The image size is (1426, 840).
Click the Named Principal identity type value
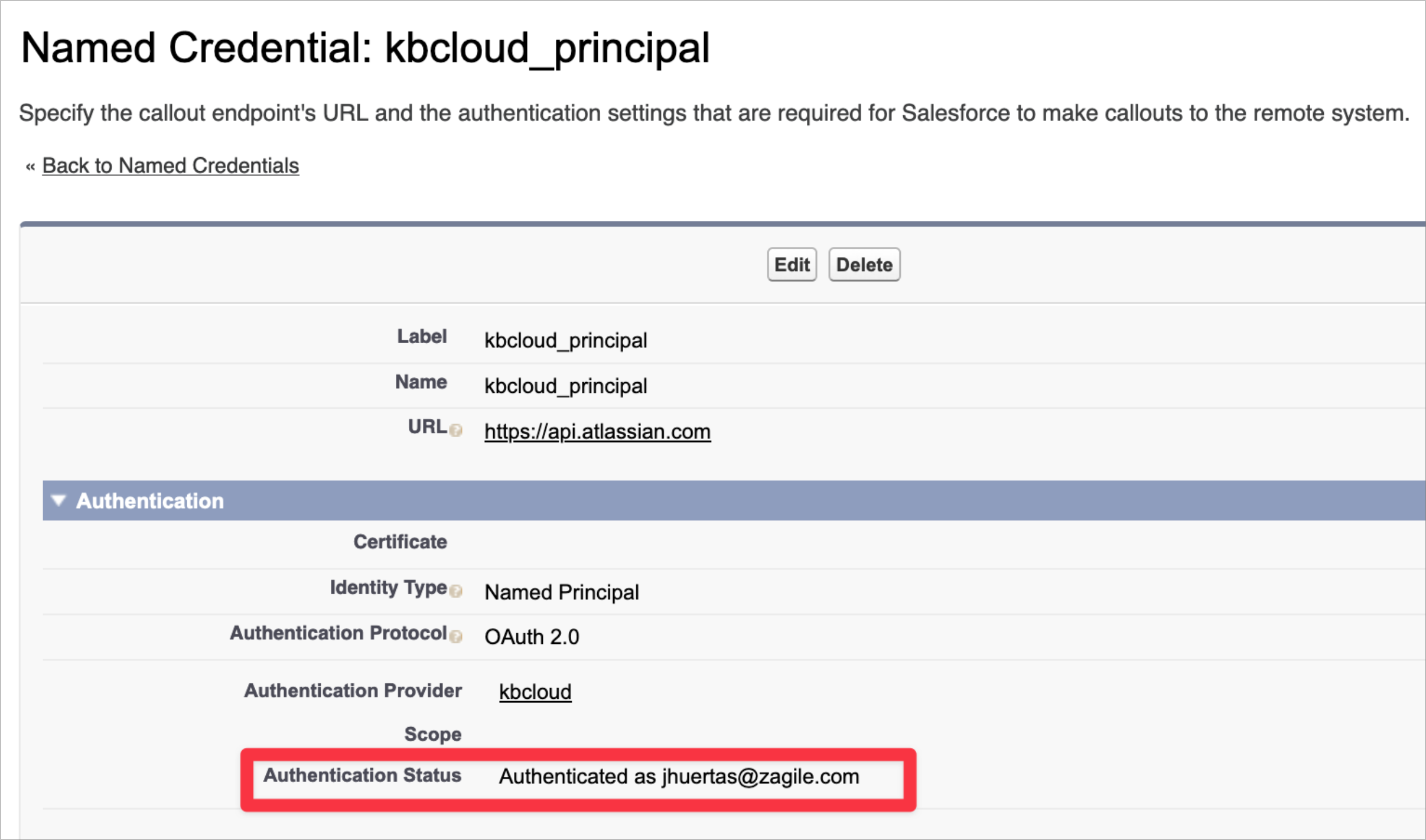point(561,592)
